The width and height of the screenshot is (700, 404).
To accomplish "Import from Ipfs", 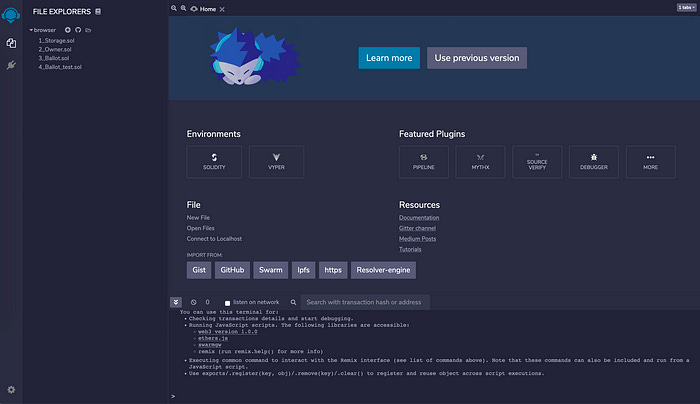I will [x=304, y=270].
